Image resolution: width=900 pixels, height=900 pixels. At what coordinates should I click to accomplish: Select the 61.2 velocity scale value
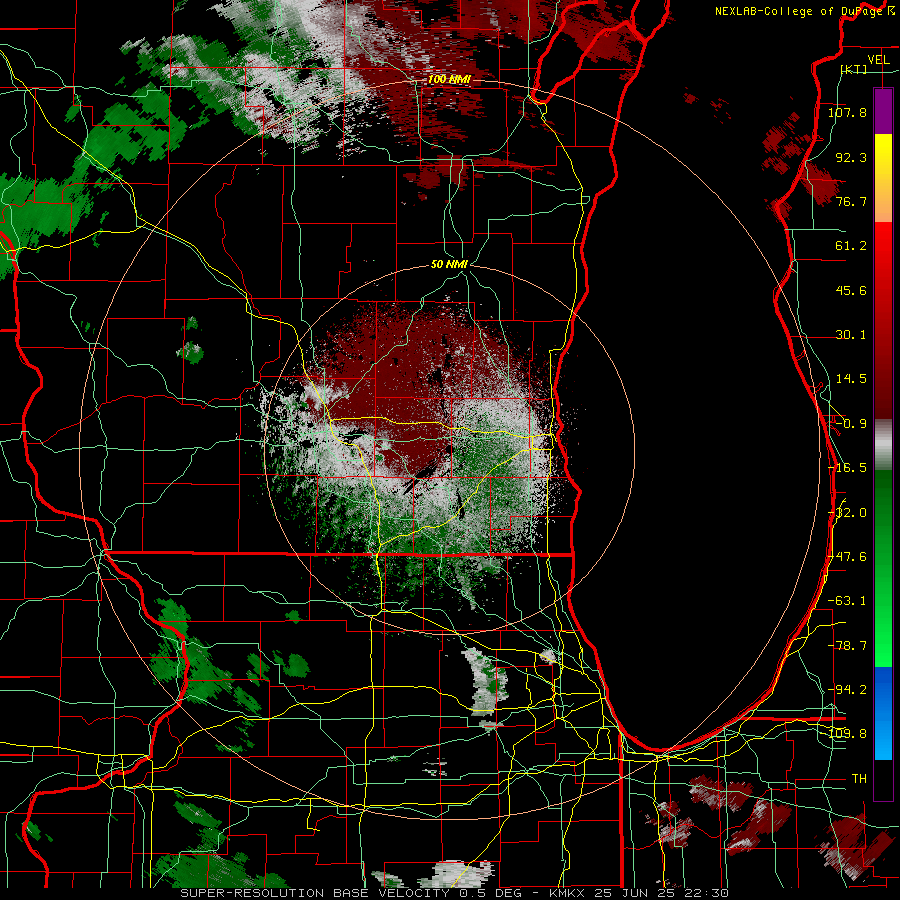851,246
